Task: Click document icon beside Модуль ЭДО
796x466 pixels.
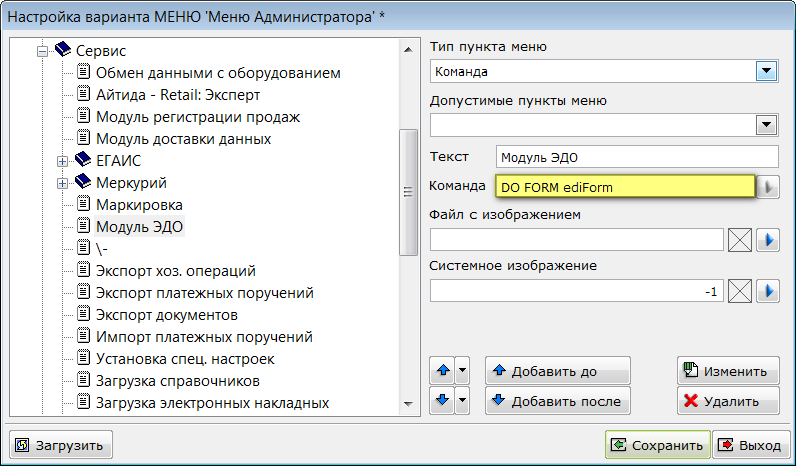Action: (84, 226)
